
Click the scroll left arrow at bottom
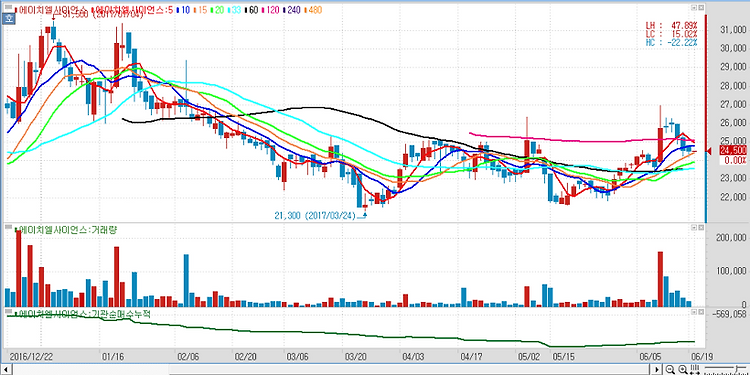tap(6, 369)
